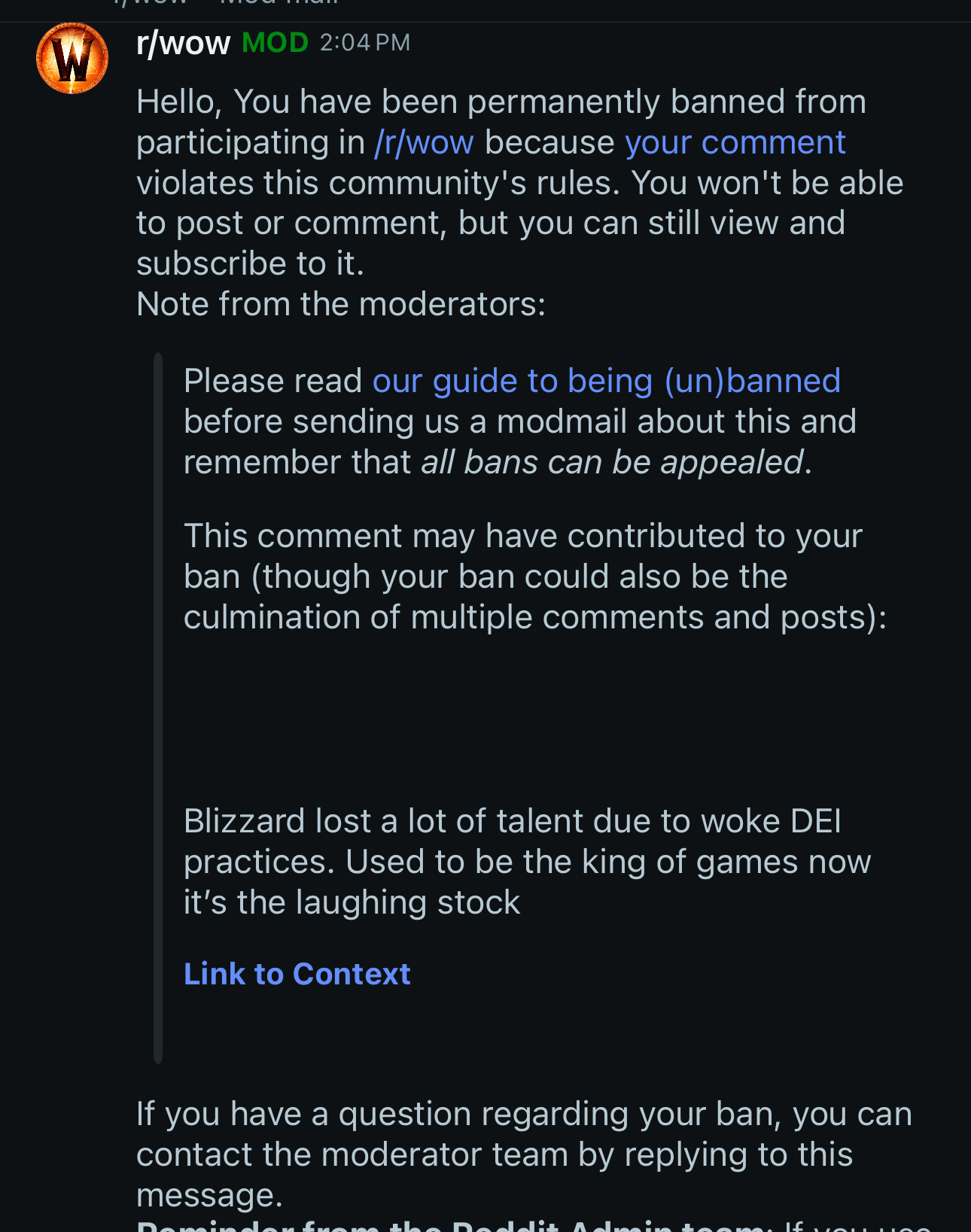Tap the bold "Reminder from the Reddit Admin team" text
This screenshot has width=971, height=1232.
point(455,1225)
